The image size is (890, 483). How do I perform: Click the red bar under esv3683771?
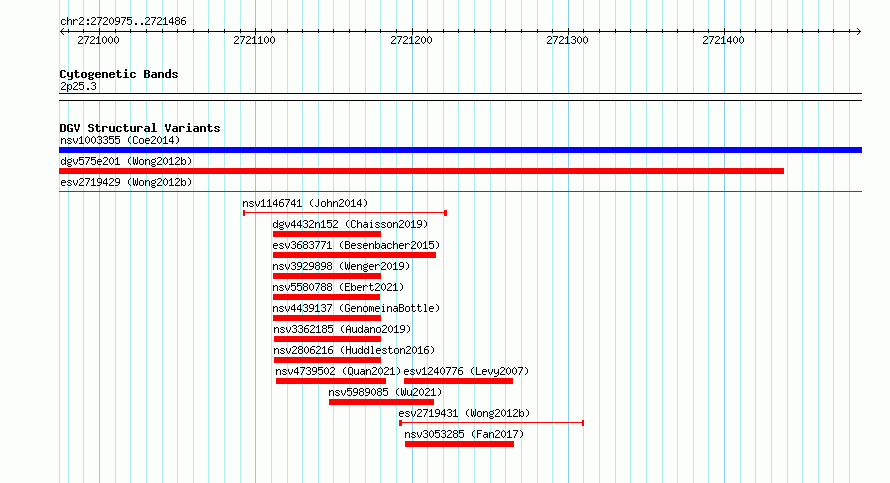click(x=354, y=255)
